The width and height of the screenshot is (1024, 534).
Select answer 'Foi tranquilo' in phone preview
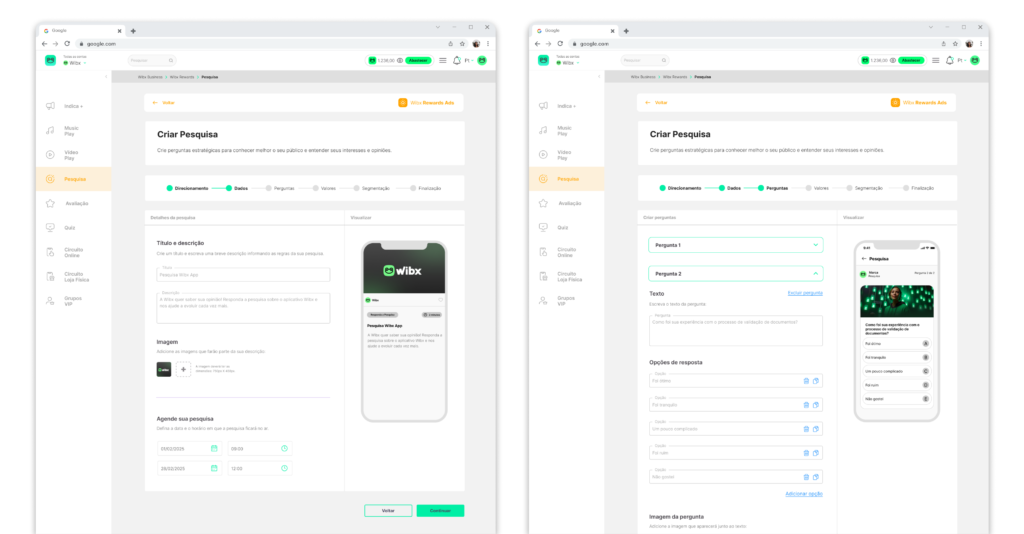click(897, 357)
